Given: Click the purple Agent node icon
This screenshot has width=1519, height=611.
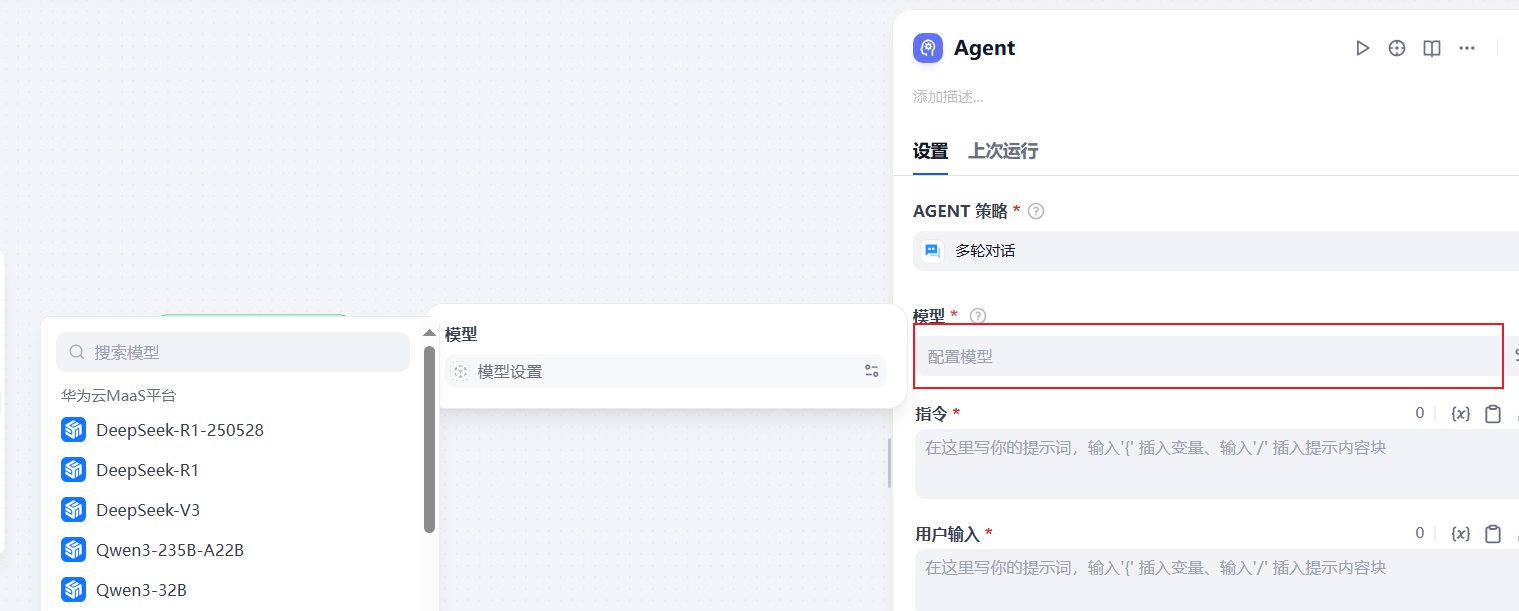Looking at the screenshot, I should (x=928, y=48).
